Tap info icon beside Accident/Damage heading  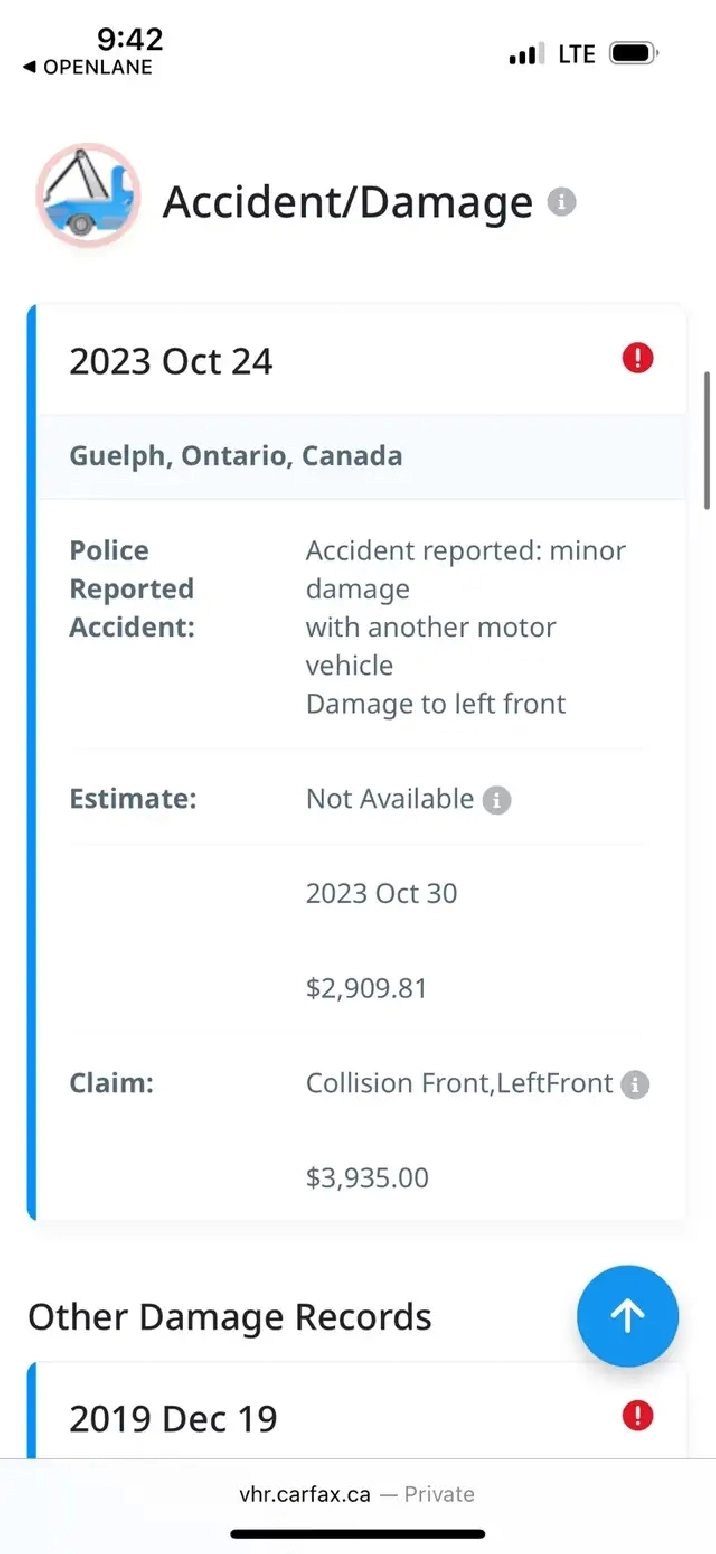pos(562,203)
